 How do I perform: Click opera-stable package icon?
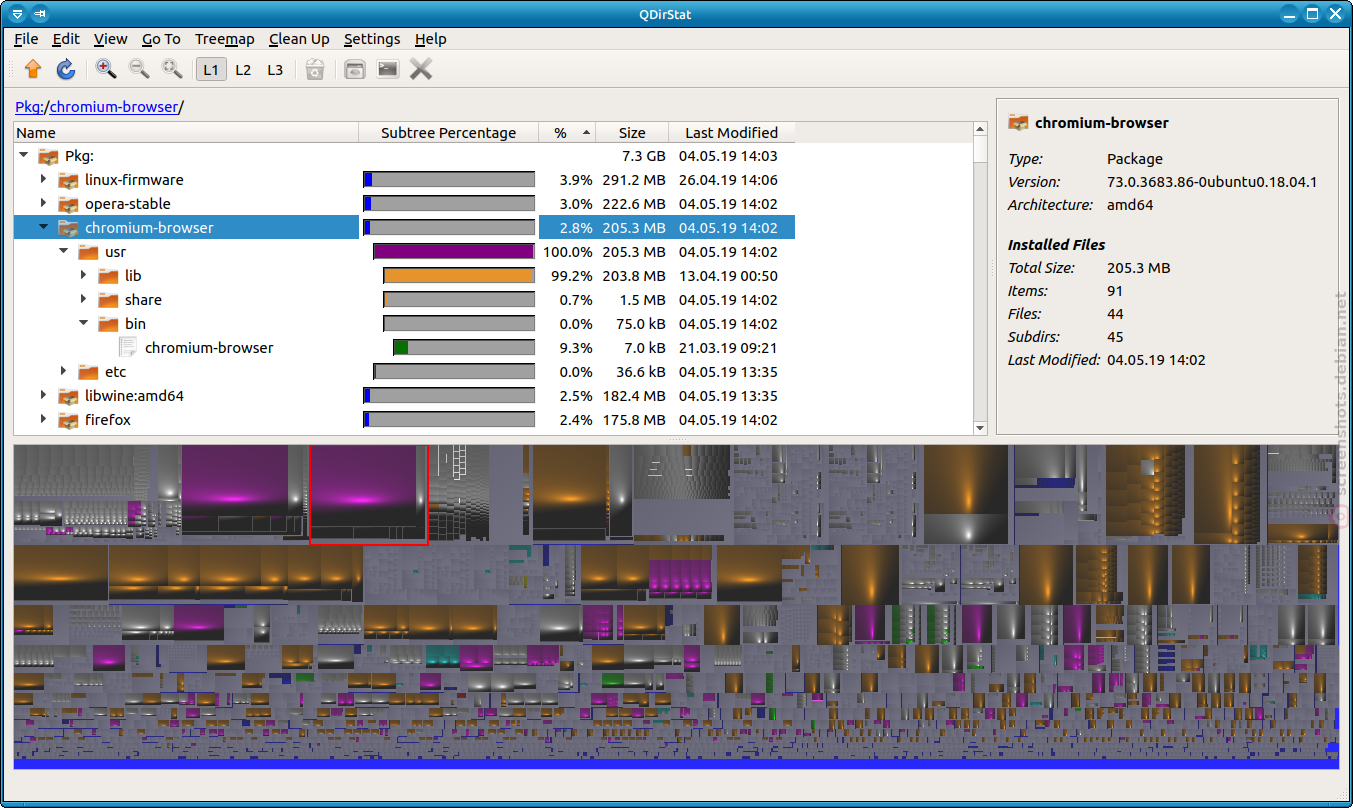[68, 204]
